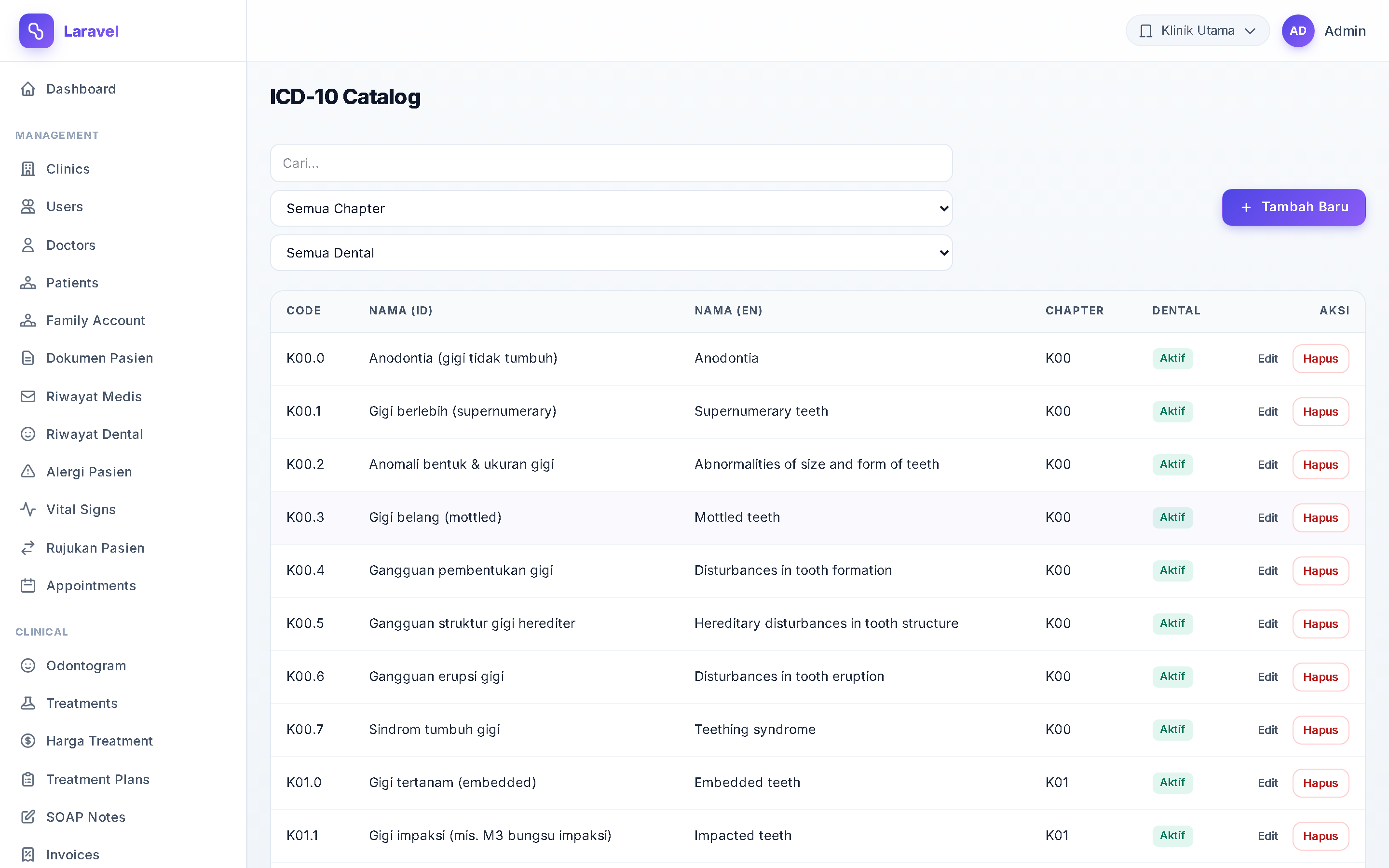The image size is (1389, 868).
Task: Select code cell K01.1
Action: click(x=302, y=836)
